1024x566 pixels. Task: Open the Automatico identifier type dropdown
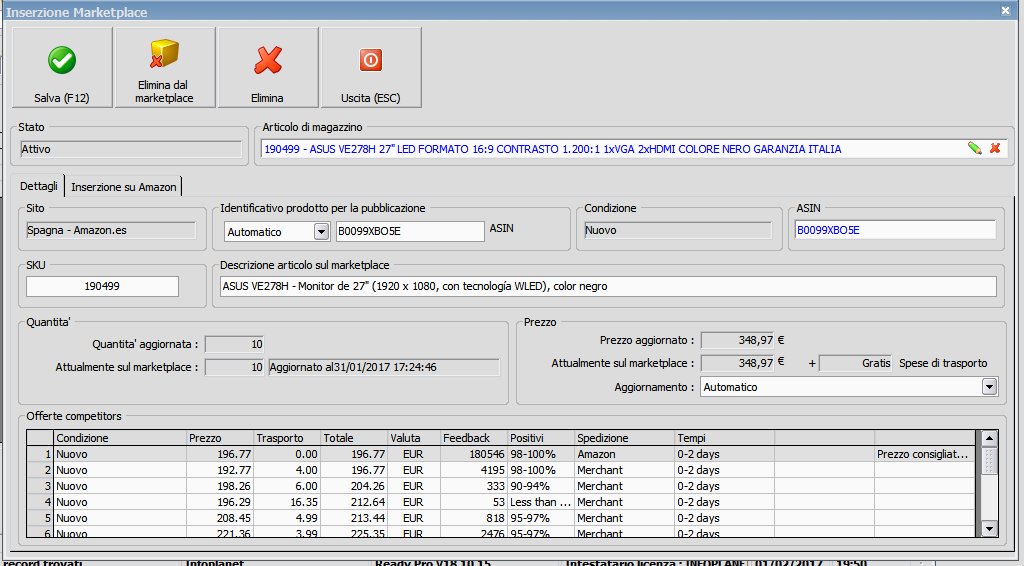pyautogui.click(x=321, y=231)
